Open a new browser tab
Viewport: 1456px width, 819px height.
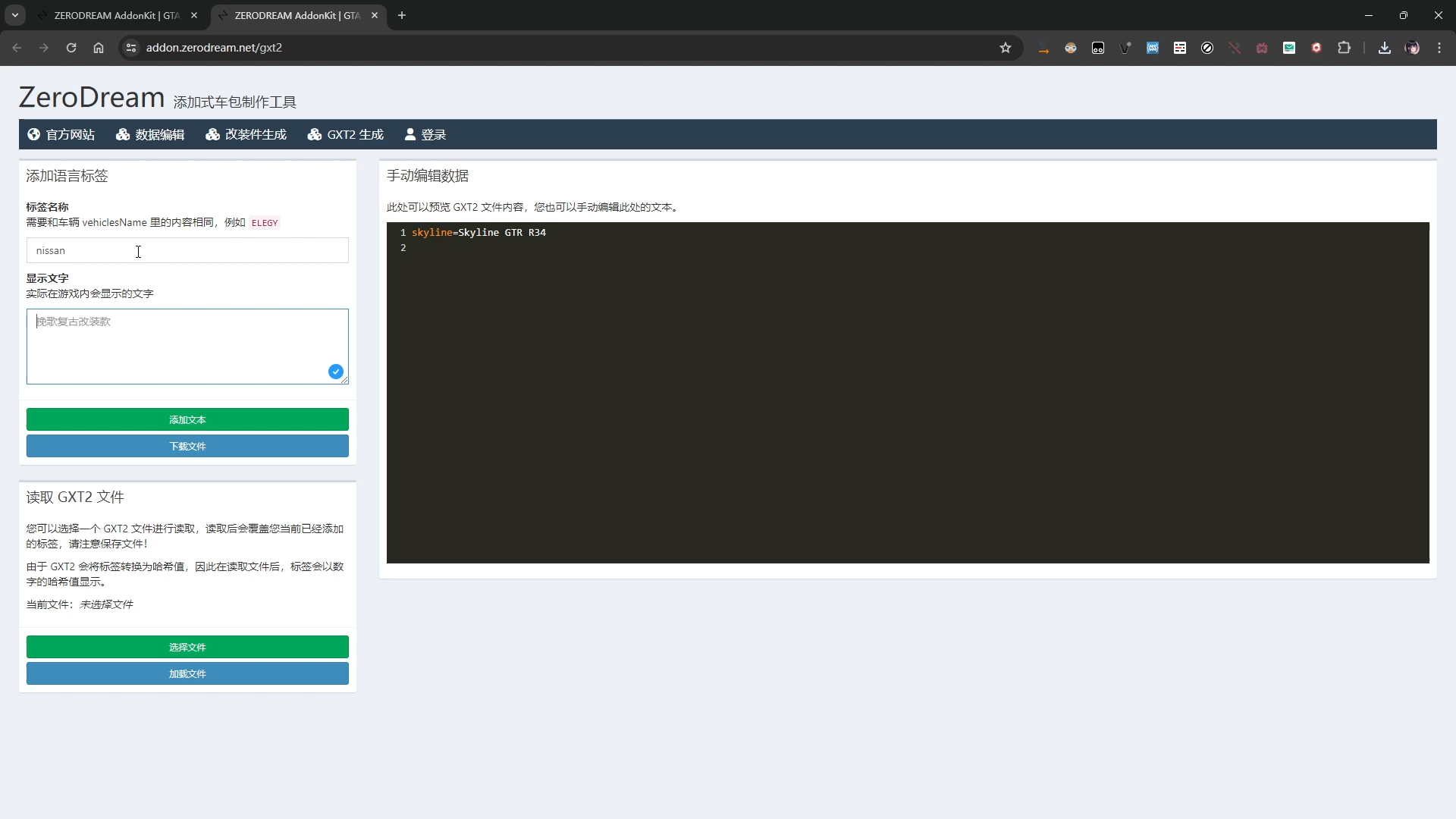point(402,15)
